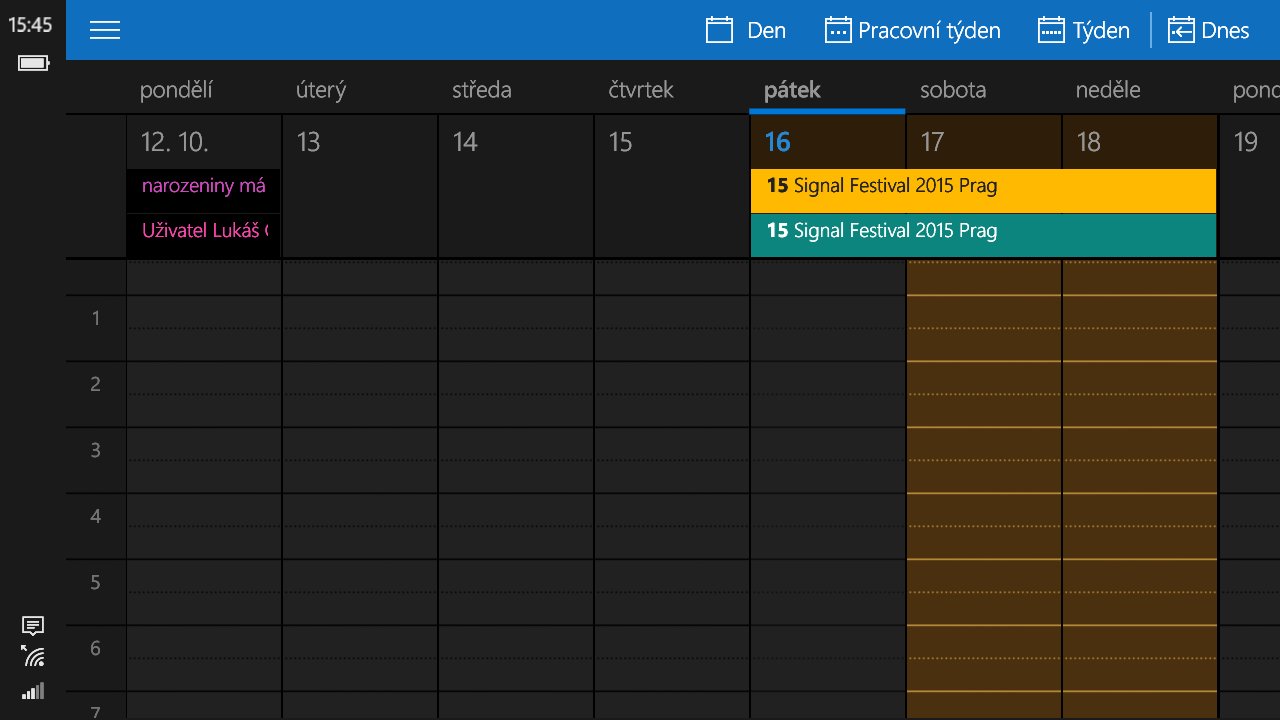Open the yellow Signal Festival 2015 event
The width and height of the screenshot is (1280, 720).
click(x=983, y=190)
